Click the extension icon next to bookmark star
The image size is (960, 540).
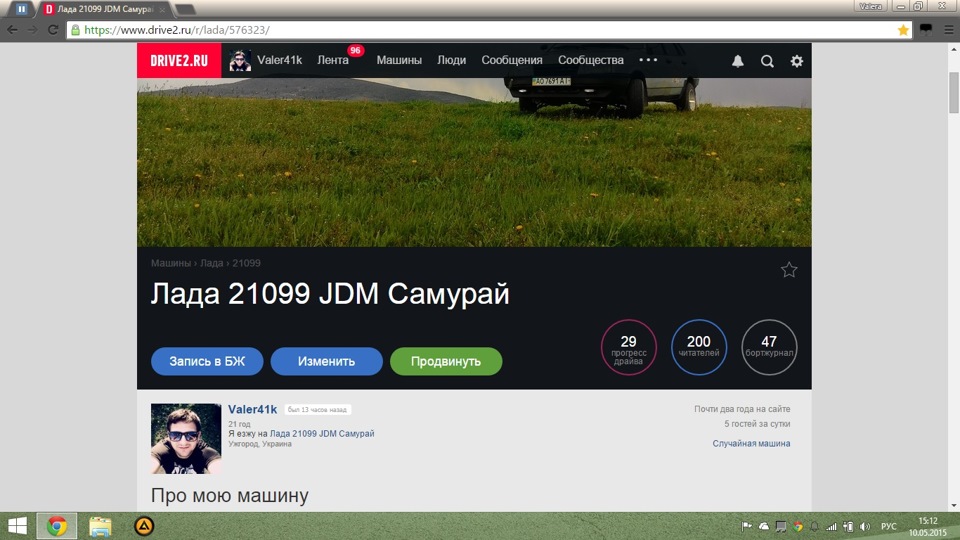pos(926,29)
